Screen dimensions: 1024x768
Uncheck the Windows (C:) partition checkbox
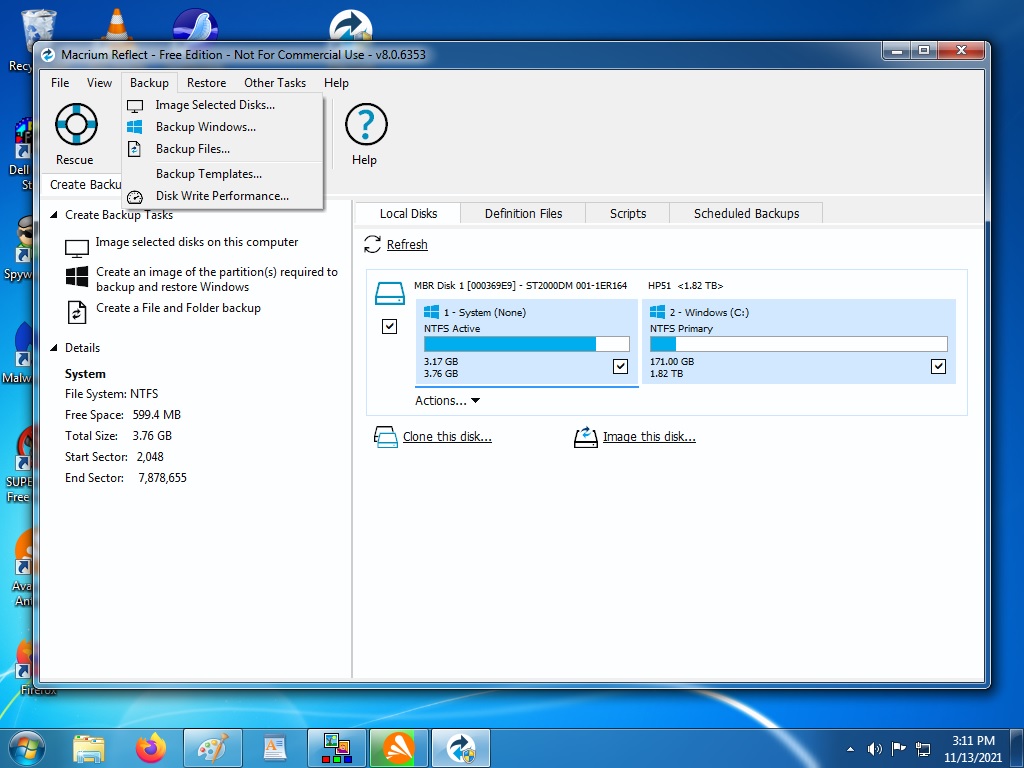[x=938, y=366]
